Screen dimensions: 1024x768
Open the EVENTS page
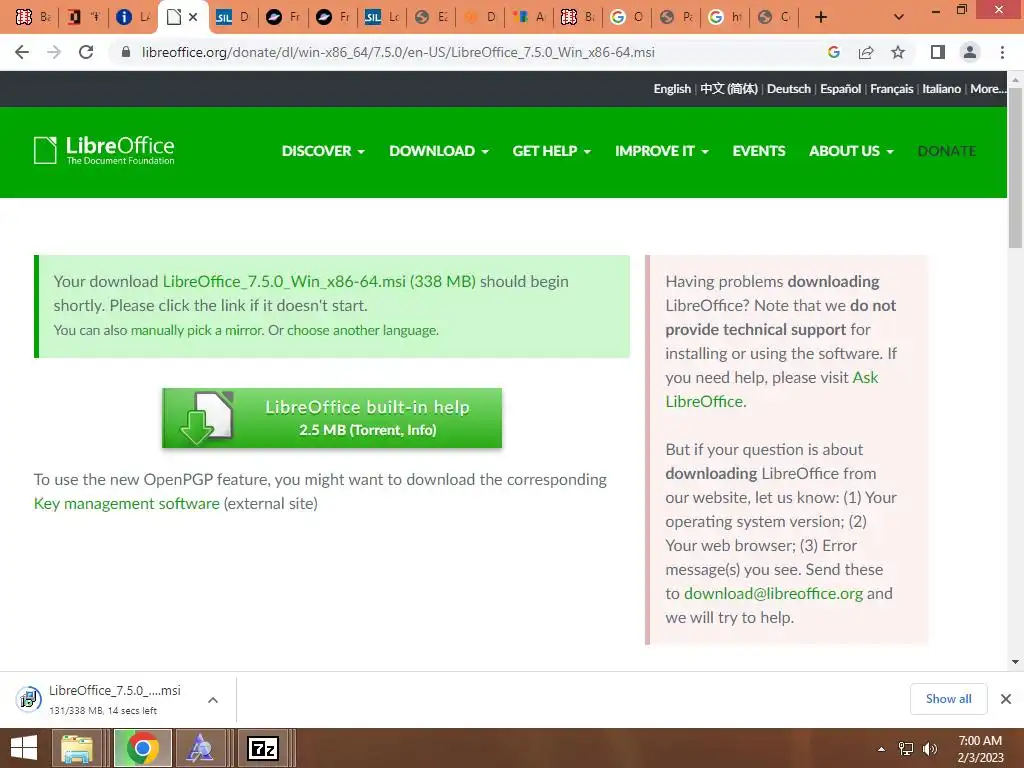click(759, 151)
